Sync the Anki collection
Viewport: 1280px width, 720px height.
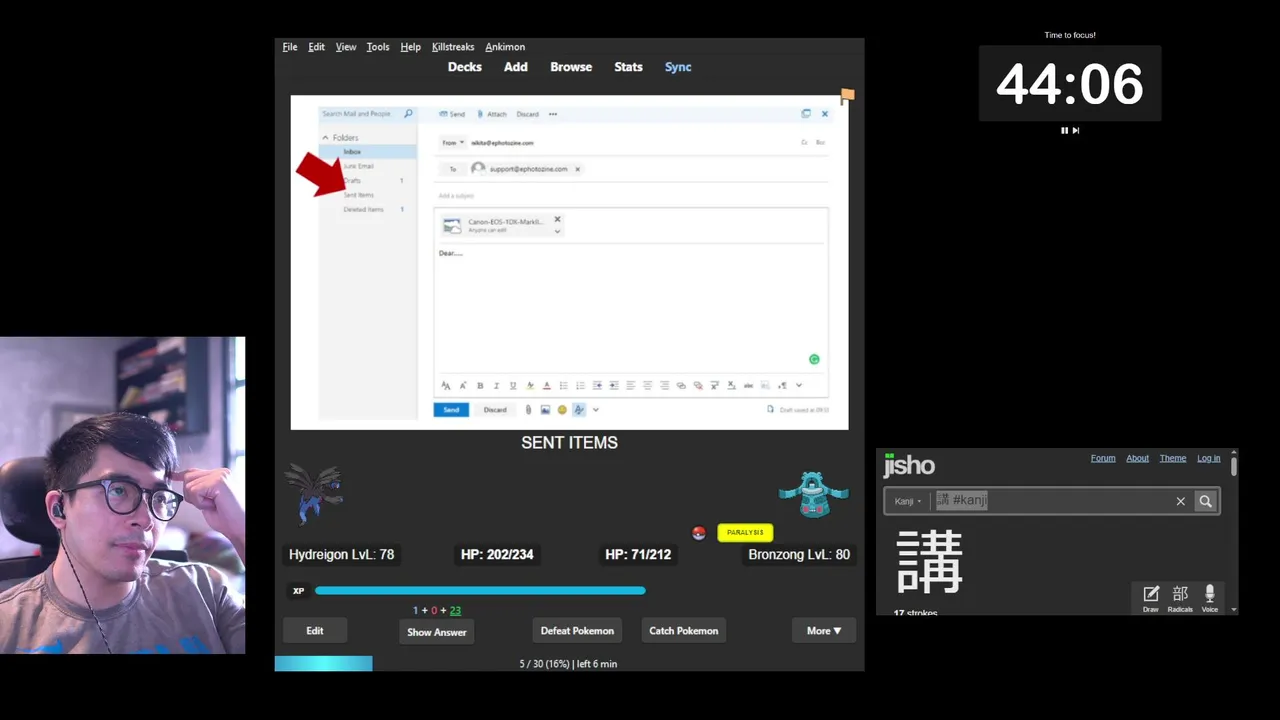(678, 67)
